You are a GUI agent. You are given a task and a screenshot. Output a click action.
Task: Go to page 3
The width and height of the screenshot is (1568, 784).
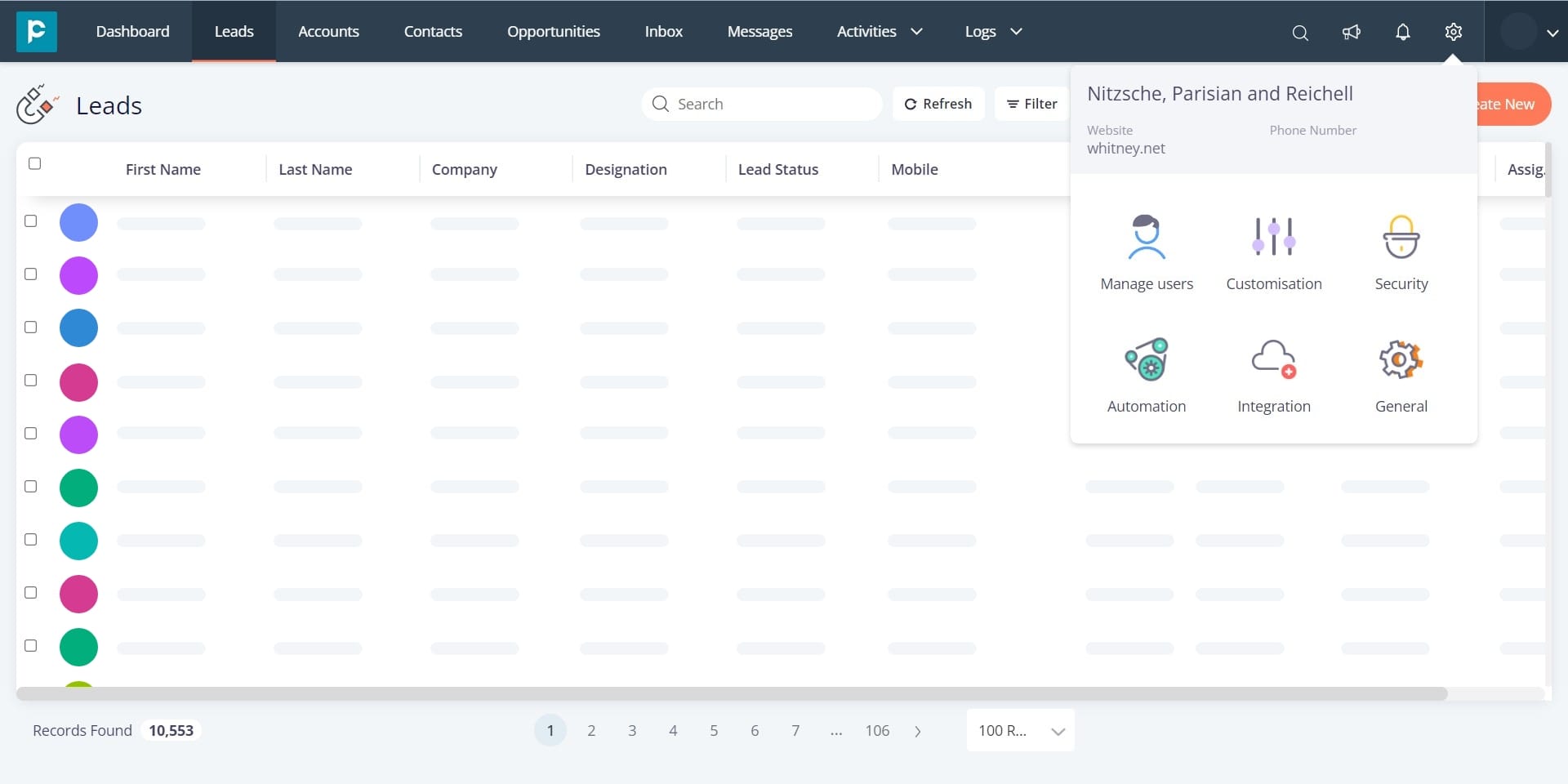(632, 730)
